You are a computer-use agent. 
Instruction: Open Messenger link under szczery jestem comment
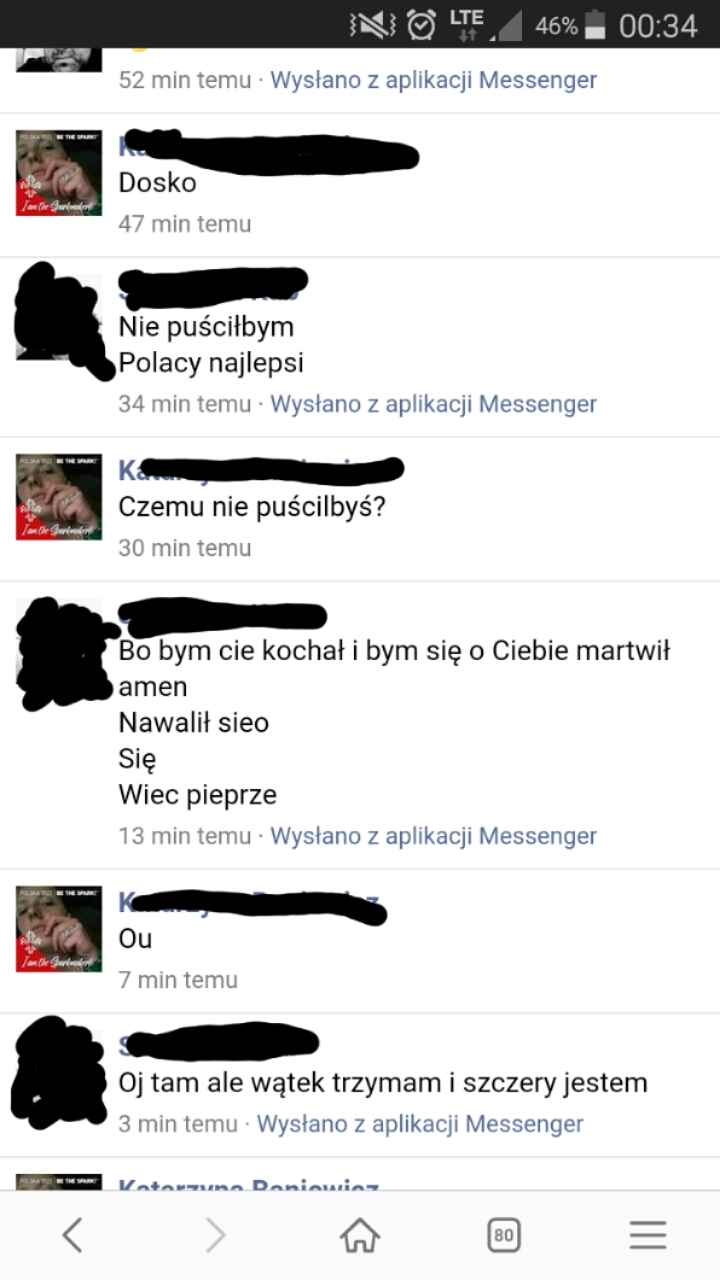point(420,1124)
